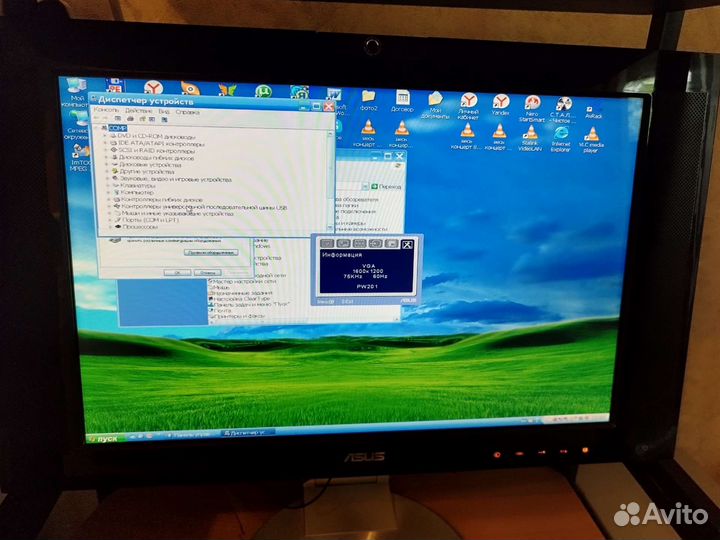Open the Действие menu

point(138,111)
